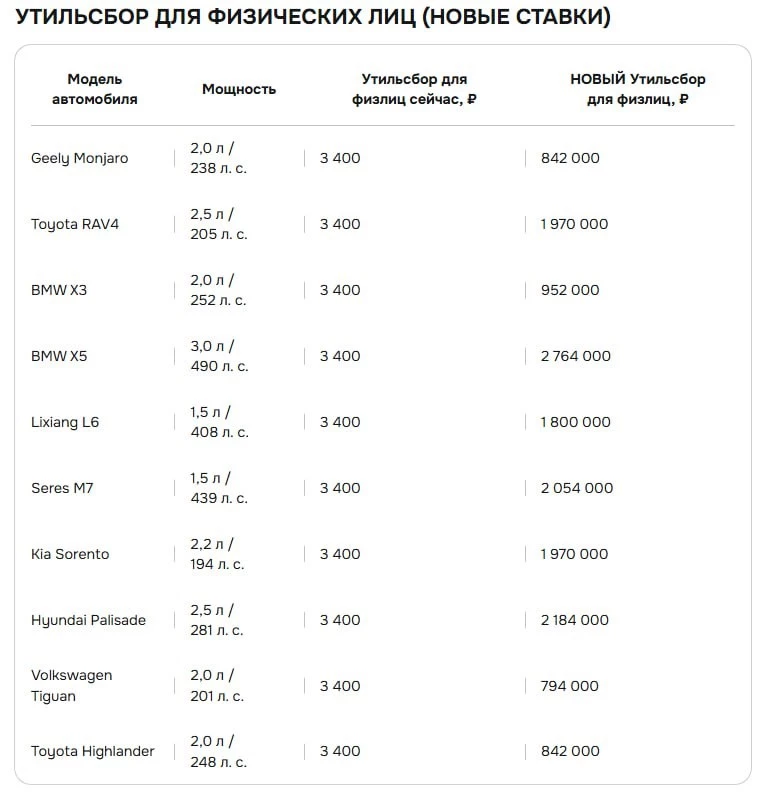This screenshot has height=800, width=768.
Task: Click the page title about new recycling fee rates
Action: coord(313,17)
